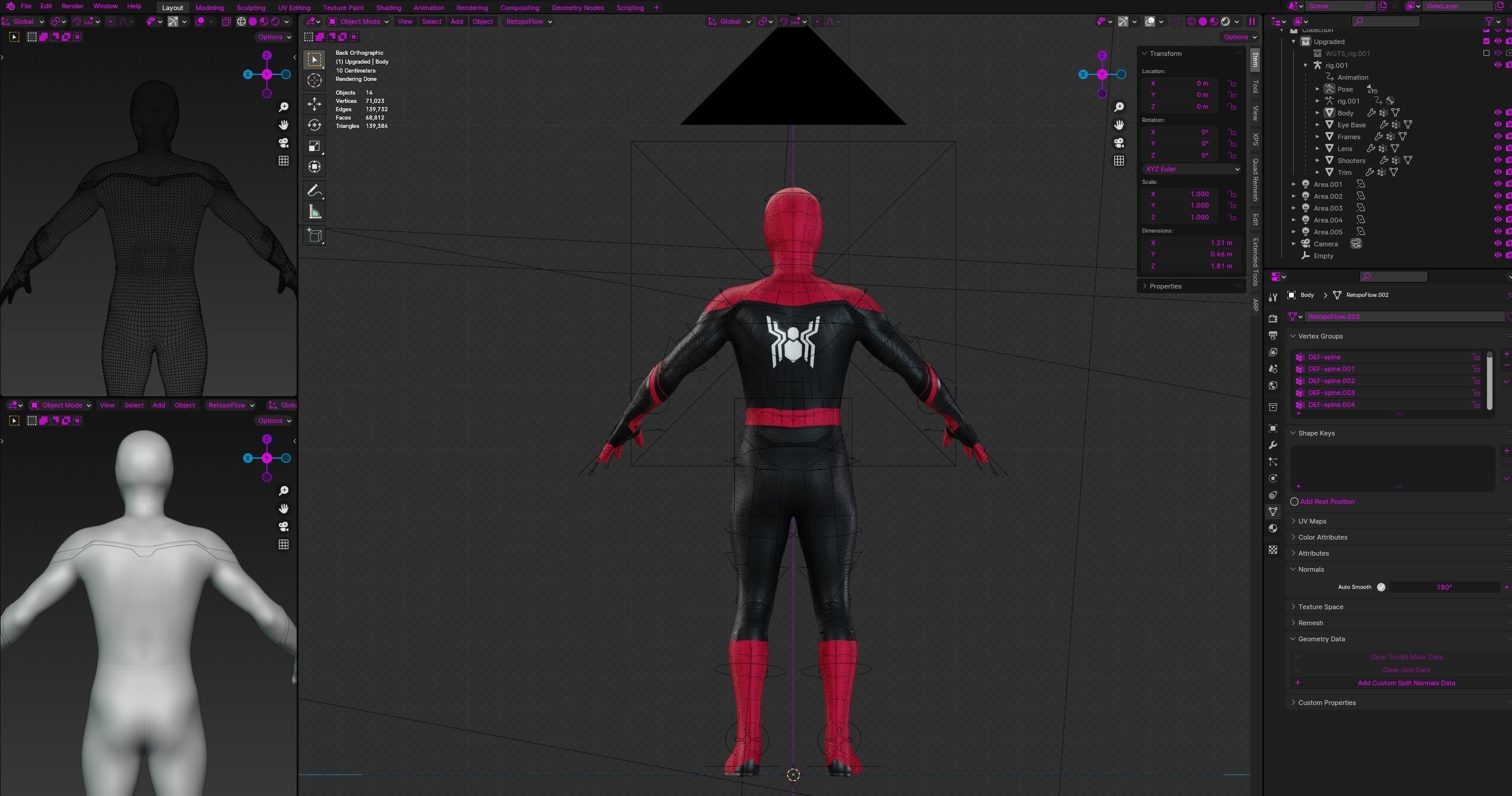Open Quad Remesh sidebar tab

[1255, 179]
